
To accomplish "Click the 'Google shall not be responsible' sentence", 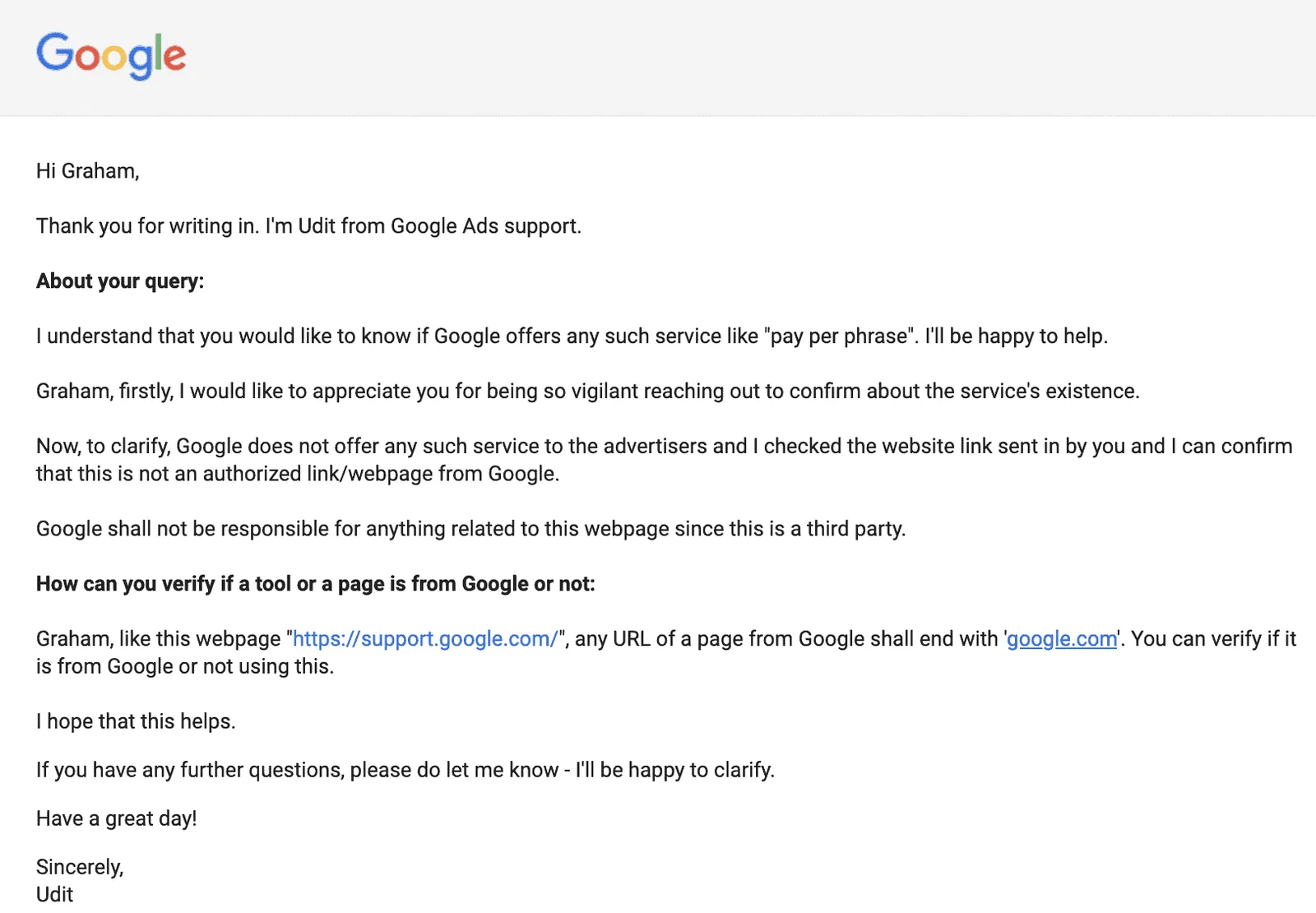I will tap(471, 529).
